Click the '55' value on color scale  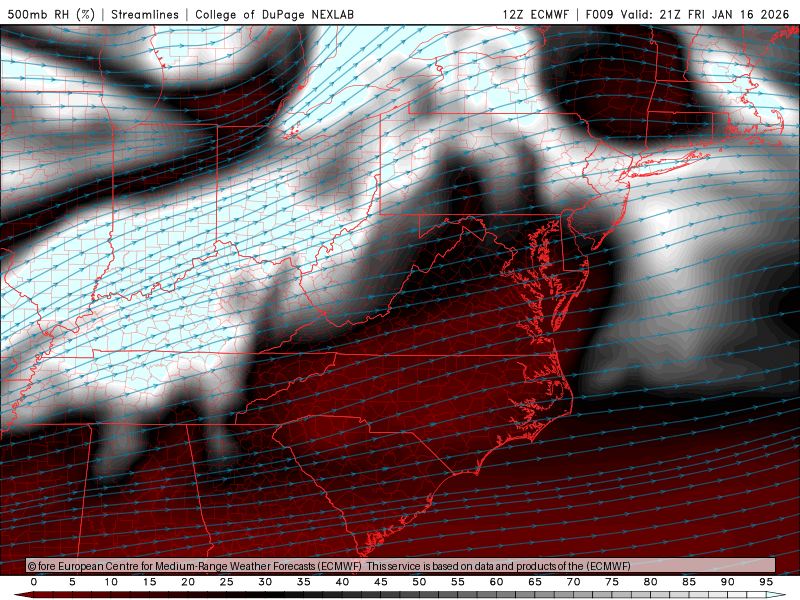click(458, 582)
